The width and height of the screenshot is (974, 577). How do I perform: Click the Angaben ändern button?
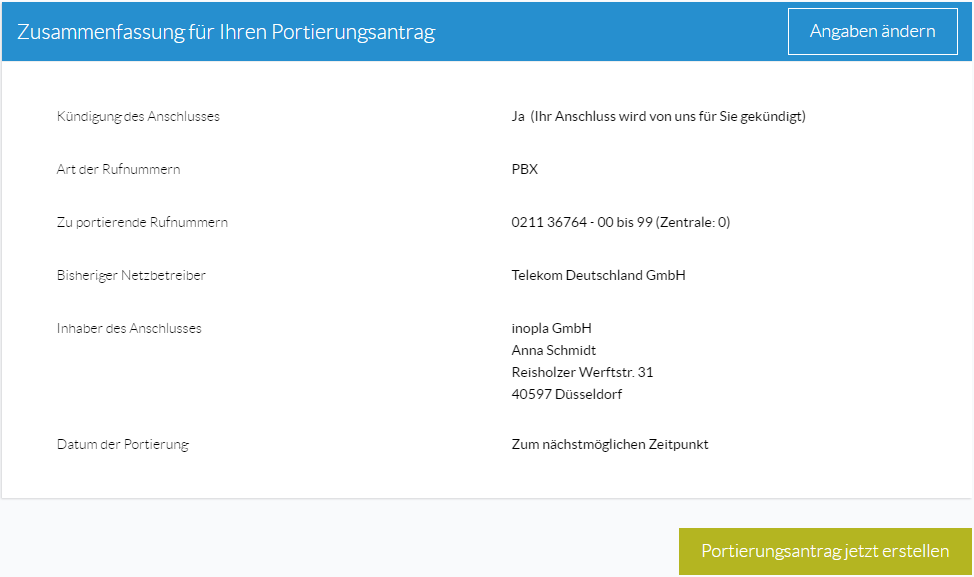tap(872, 31)
